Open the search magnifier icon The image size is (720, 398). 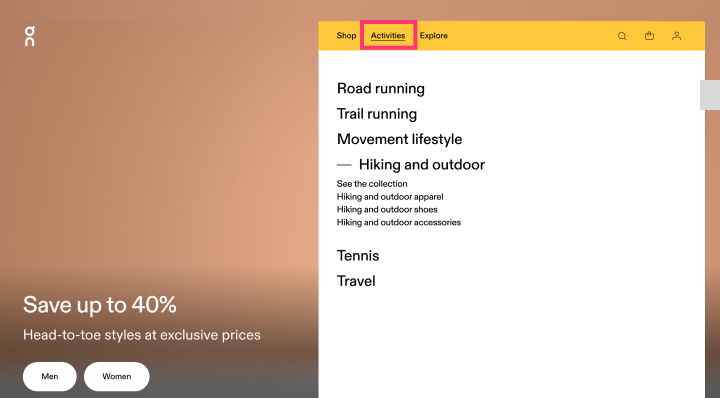tap(622, 36)
